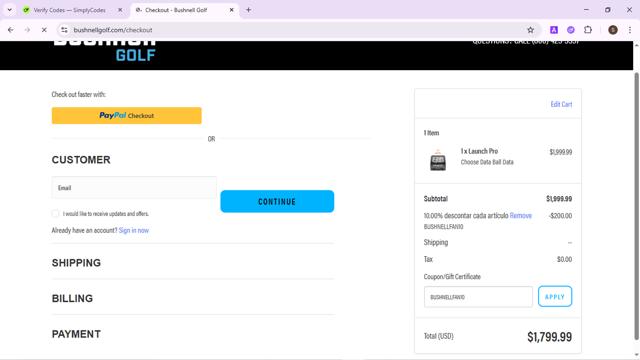Open the Chrome three-dot menu

click(630, 30)
